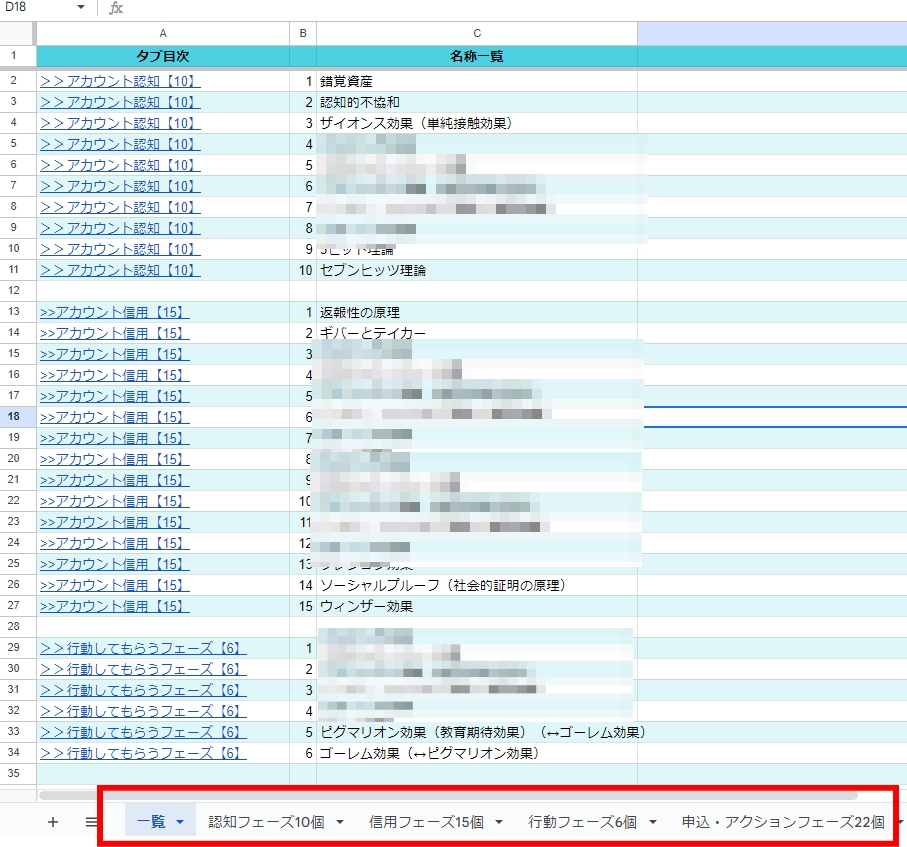Open the Name box dropdown arrow beside D18
The image size is (907, 847).
[81, 8]
